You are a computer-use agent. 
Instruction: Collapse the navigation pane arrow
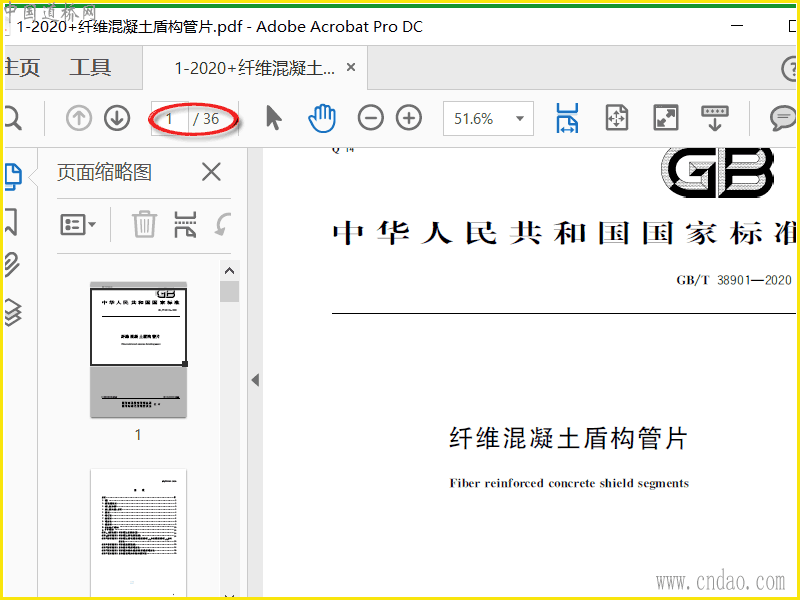(x=255, y=380)
